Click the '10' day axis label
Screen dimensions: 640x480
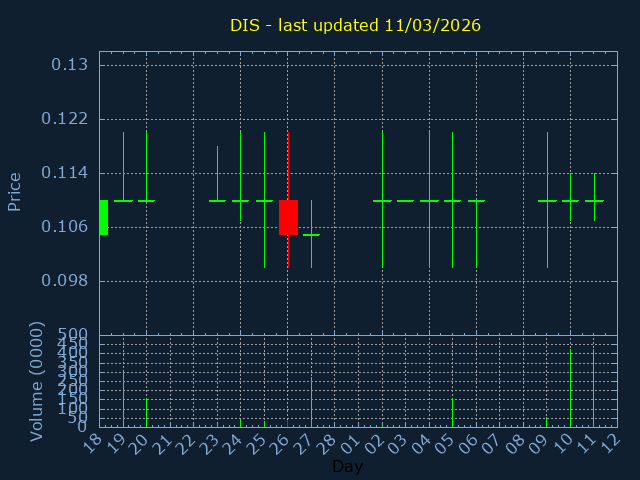pos(564,444)
